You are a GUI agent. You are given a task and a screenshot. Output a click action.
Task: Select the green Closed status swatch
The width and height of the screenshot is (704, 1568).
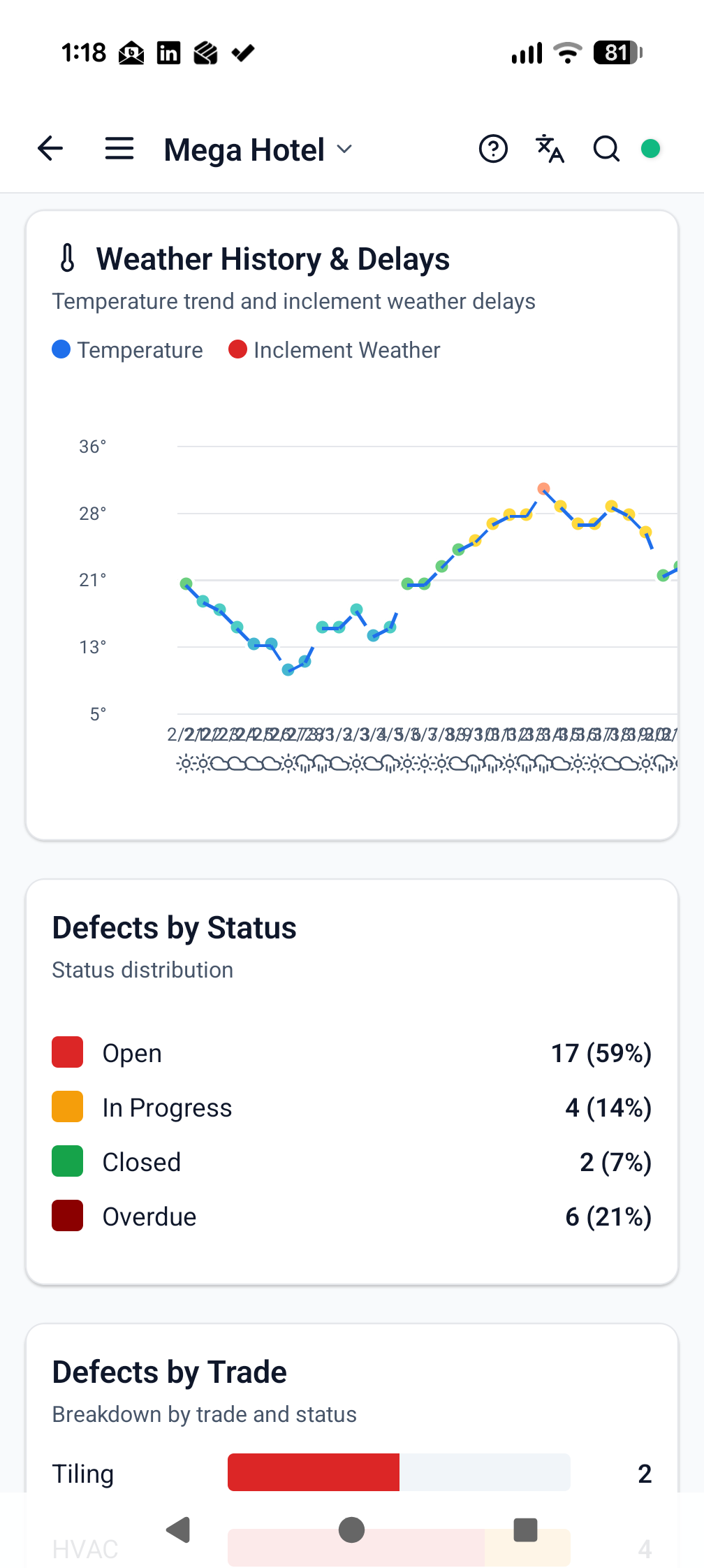68,1161
